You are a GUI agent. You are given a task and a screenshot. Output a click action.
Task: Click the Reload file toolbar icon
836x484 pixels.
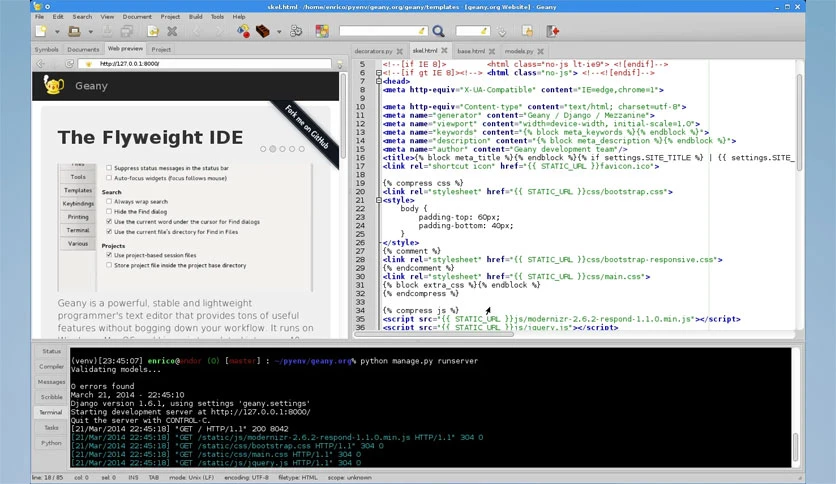pos(153,31)
